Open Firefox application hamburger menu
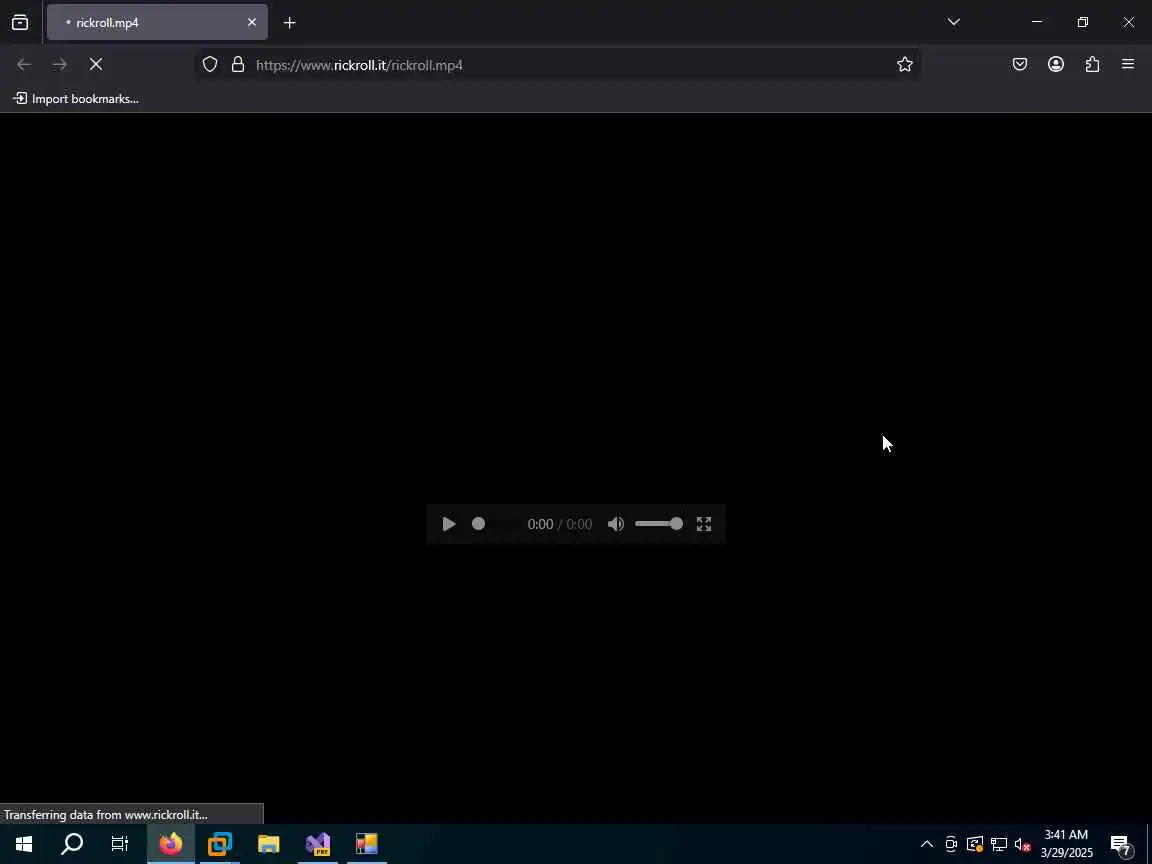This screenshot has width=1152, height=864. [x=1128, y=65]
